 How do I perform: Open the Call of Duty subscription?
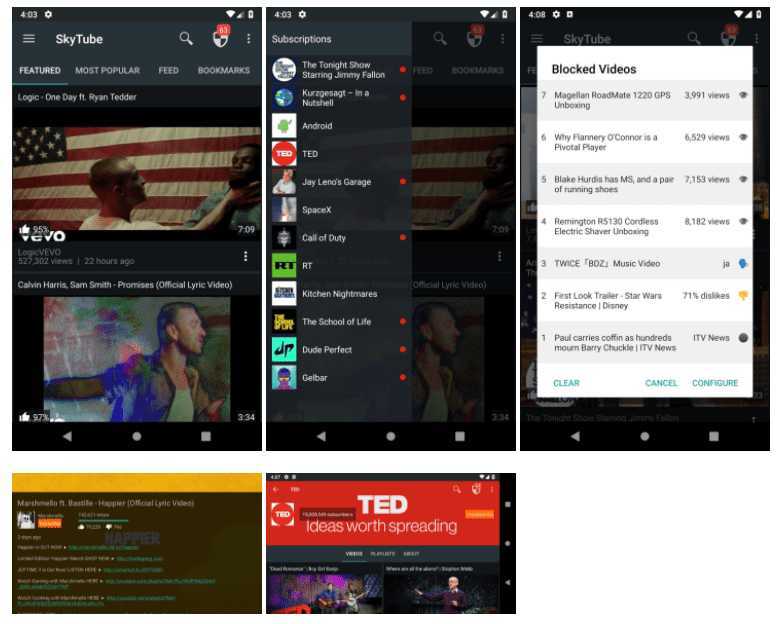pos(339,237)
